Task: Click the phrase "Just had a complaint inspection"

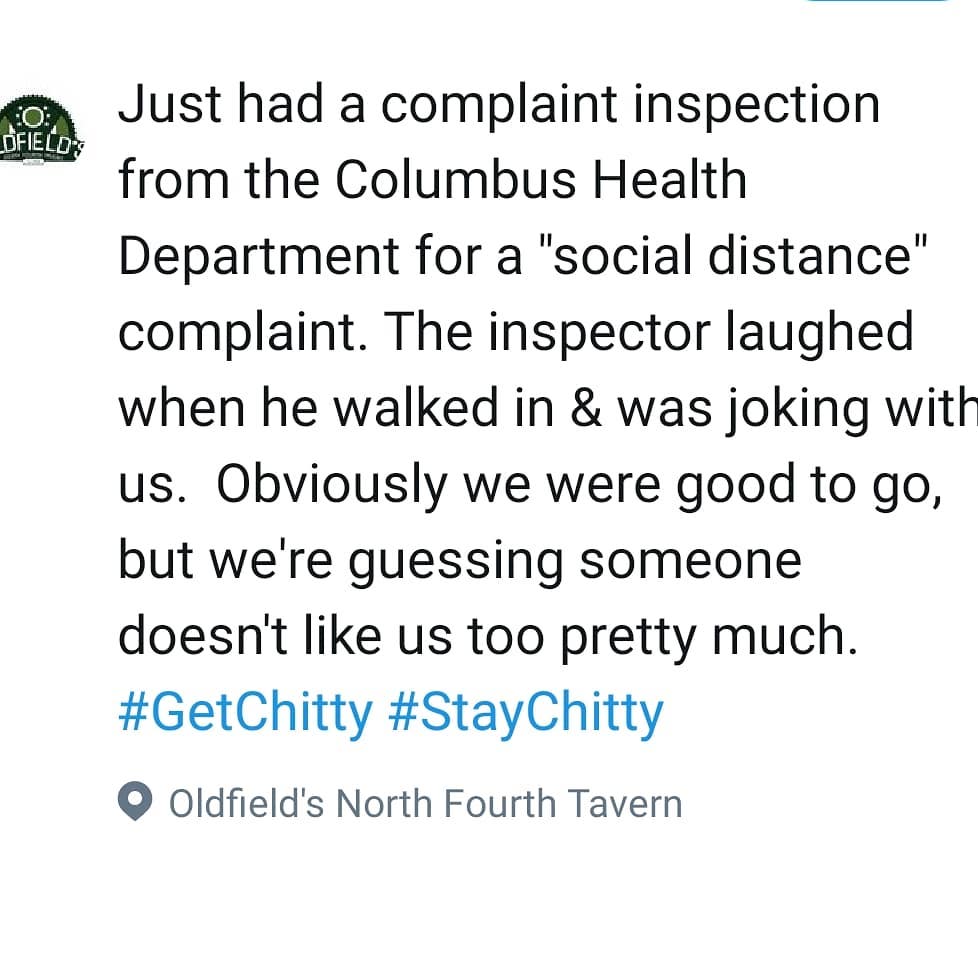Action: pos(498,105)
